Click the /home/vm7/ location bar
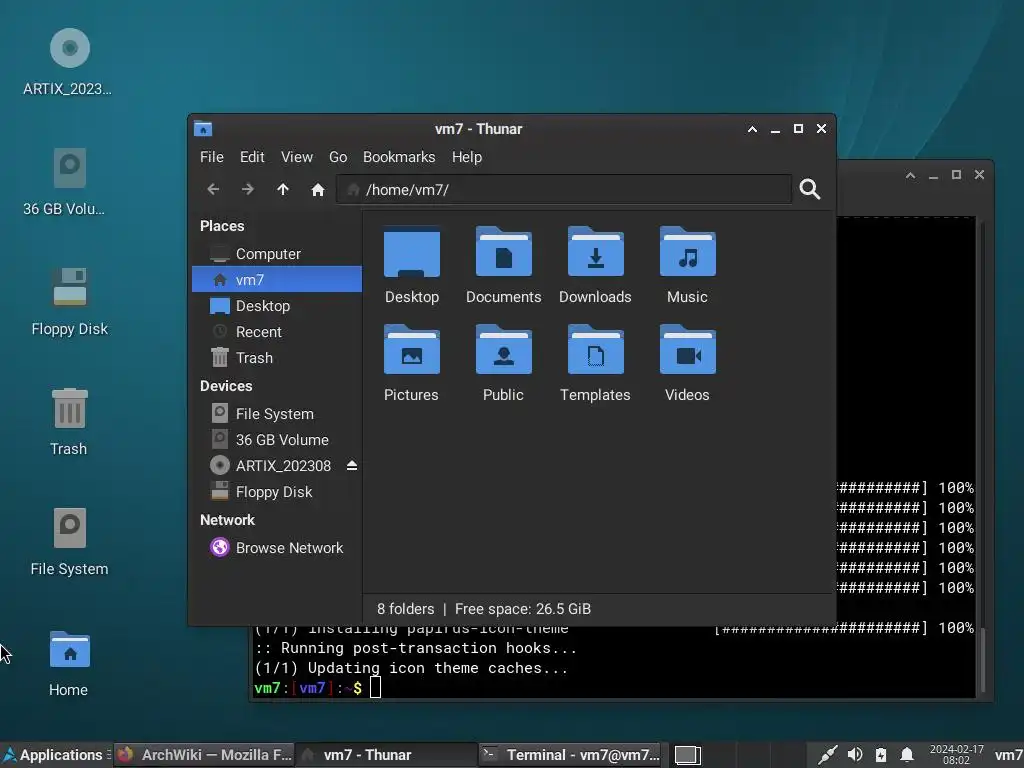 (564, 189)
